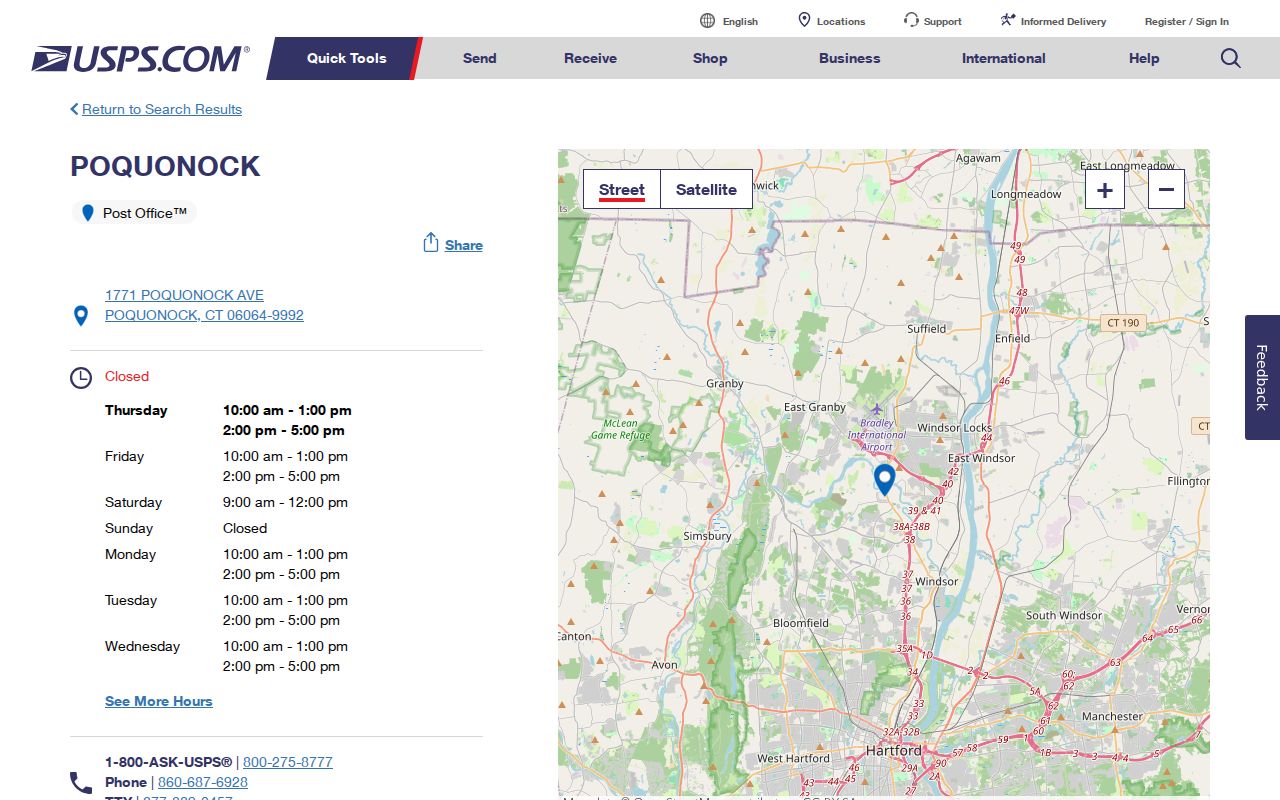Viewport: 1280px width, 800px height.
Task: Click the clock hours icon
Action: [81, 378]
